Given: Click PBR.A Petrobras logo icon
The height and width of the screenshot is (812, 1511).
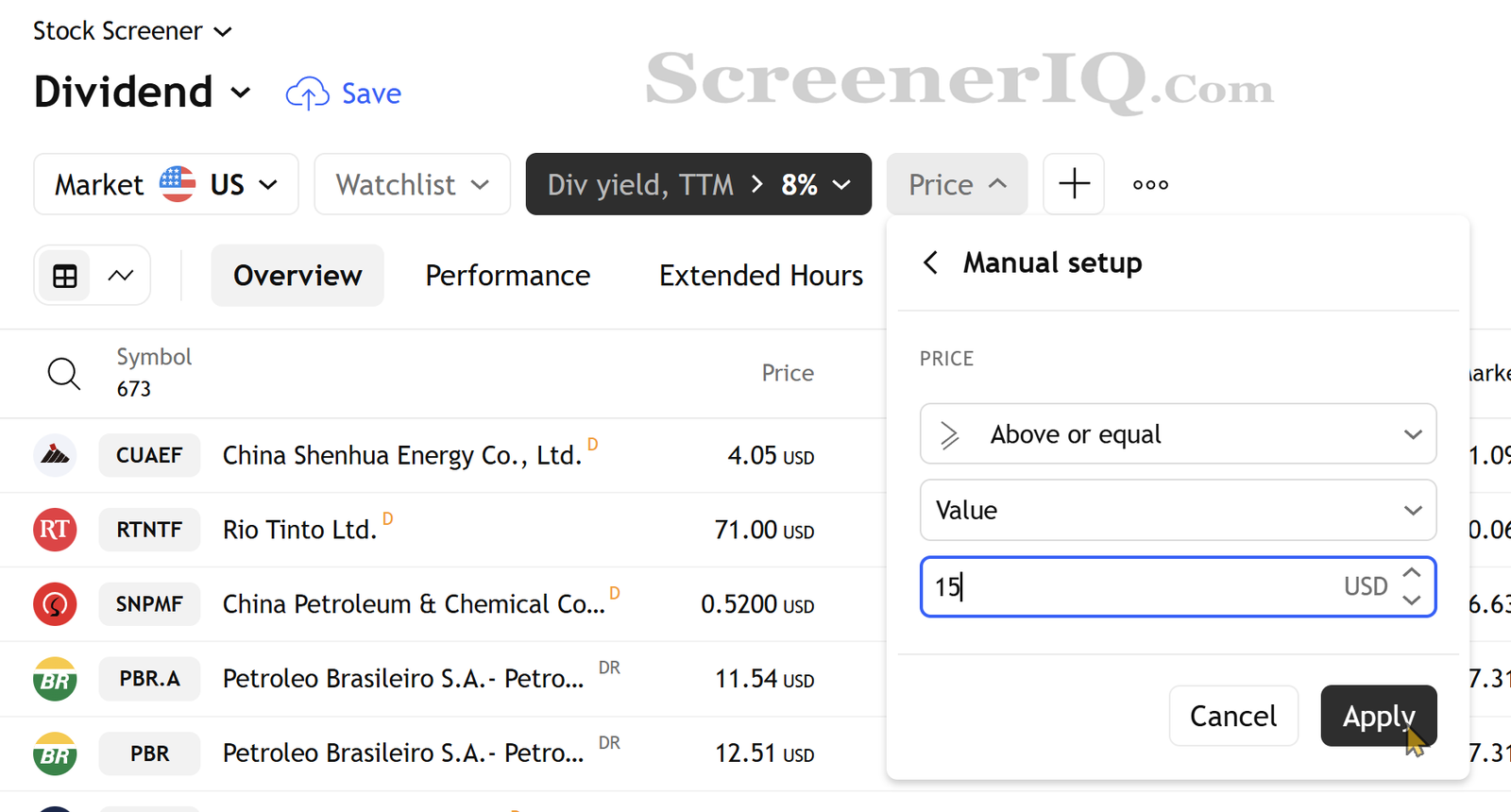Looking at the screenshot, I should tap(55, 679).
